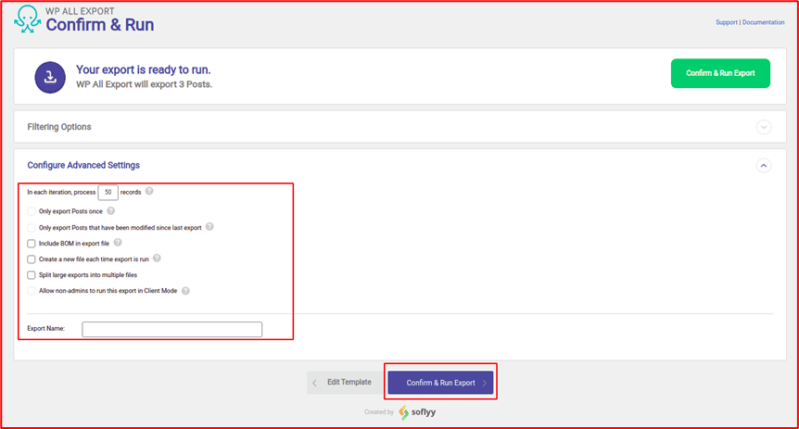
Task: Click 'WP All Export will export 3 Posts.' text
Action: tap(144, 85)
